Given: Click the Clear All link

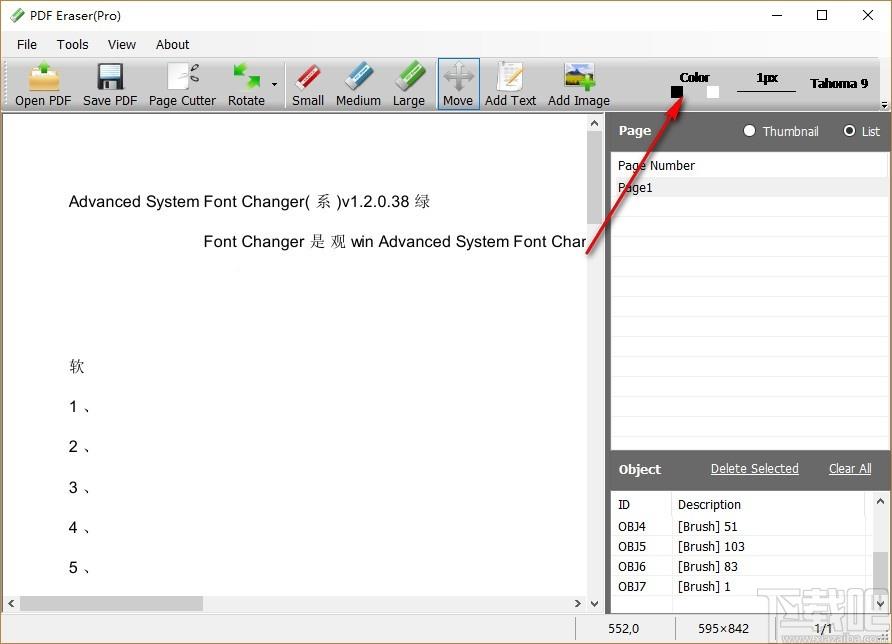Looking at the screenshot, I should pos(850,468).
